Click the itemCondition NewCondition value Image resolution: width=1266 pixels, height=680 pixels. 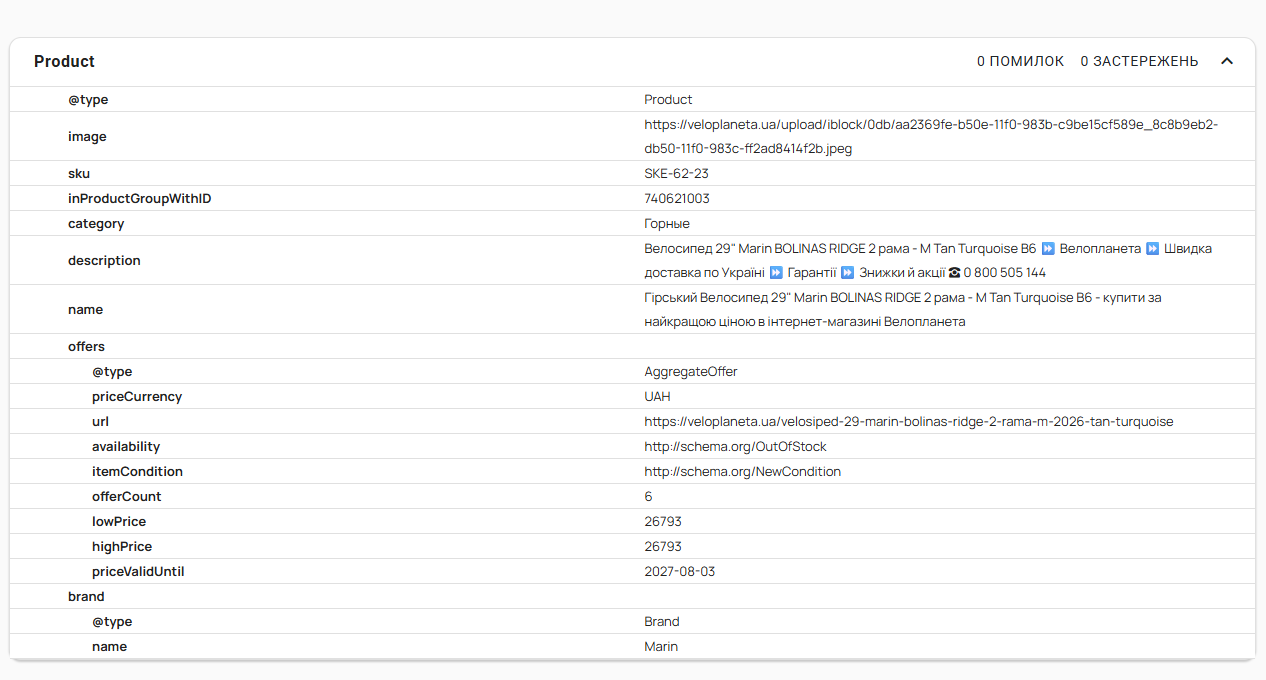[742, 472]
